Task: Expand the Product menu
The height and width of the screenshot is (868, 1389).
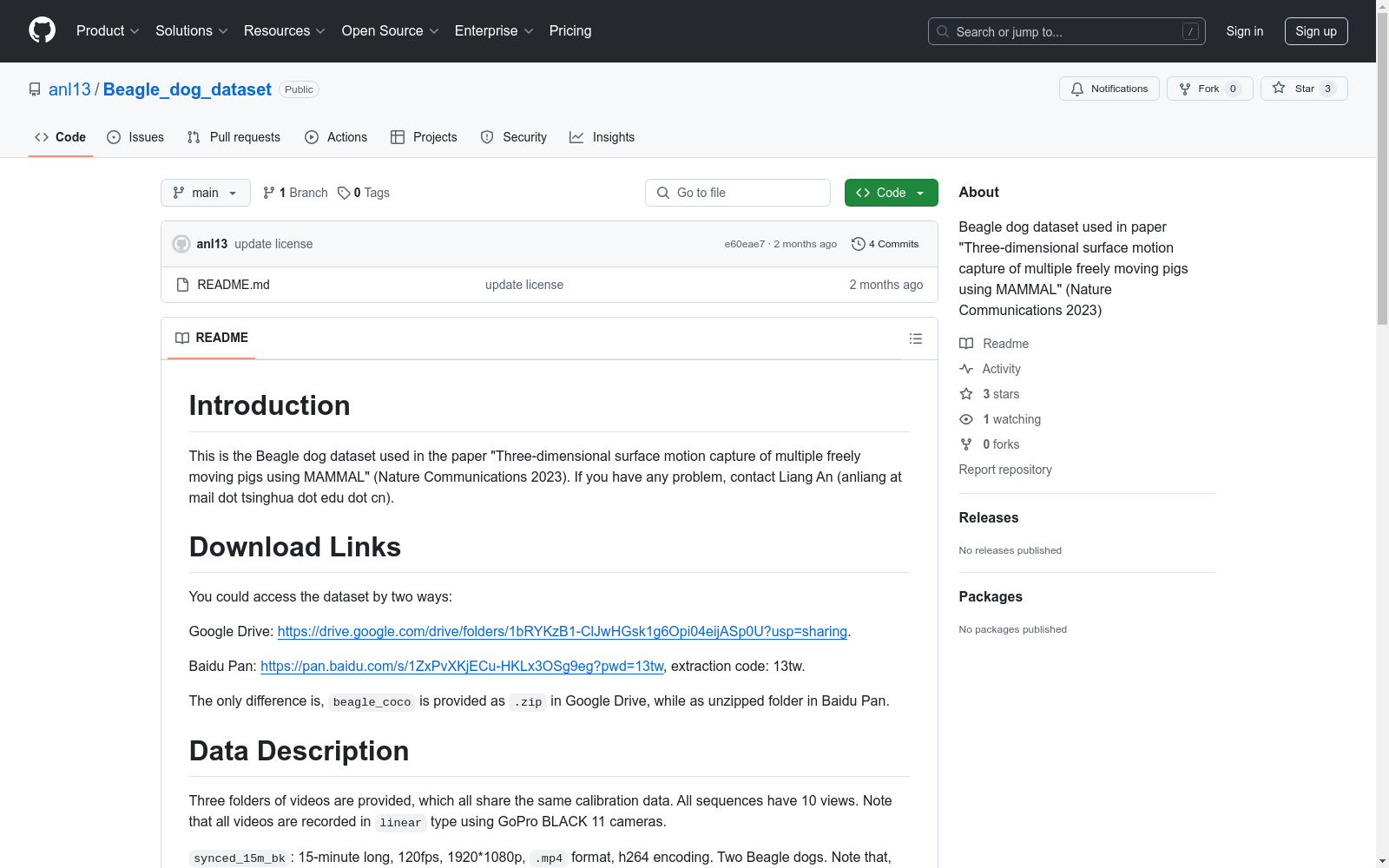Action: click(x=108, y=31)
